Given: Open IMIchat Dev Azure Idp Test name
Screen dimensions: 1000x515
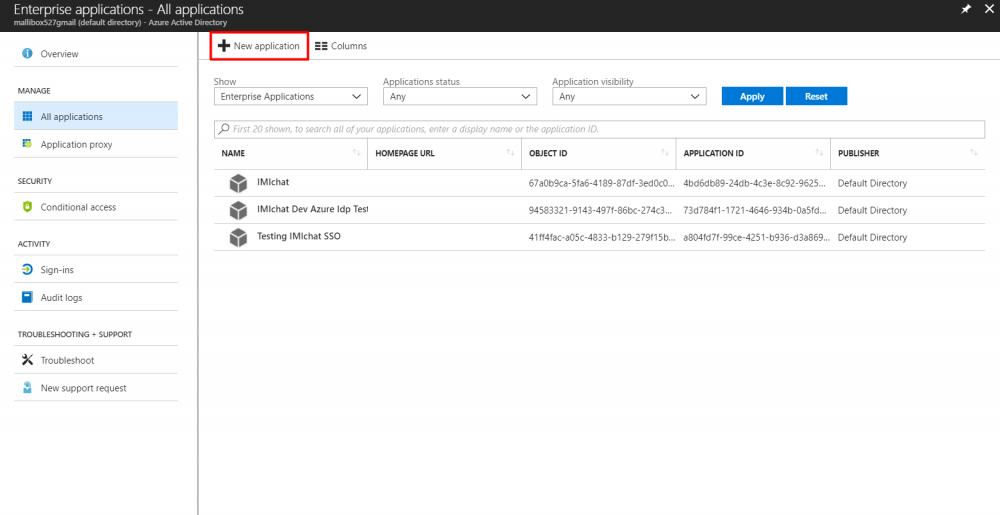Looking at the screenshot, I should (312, 209).
